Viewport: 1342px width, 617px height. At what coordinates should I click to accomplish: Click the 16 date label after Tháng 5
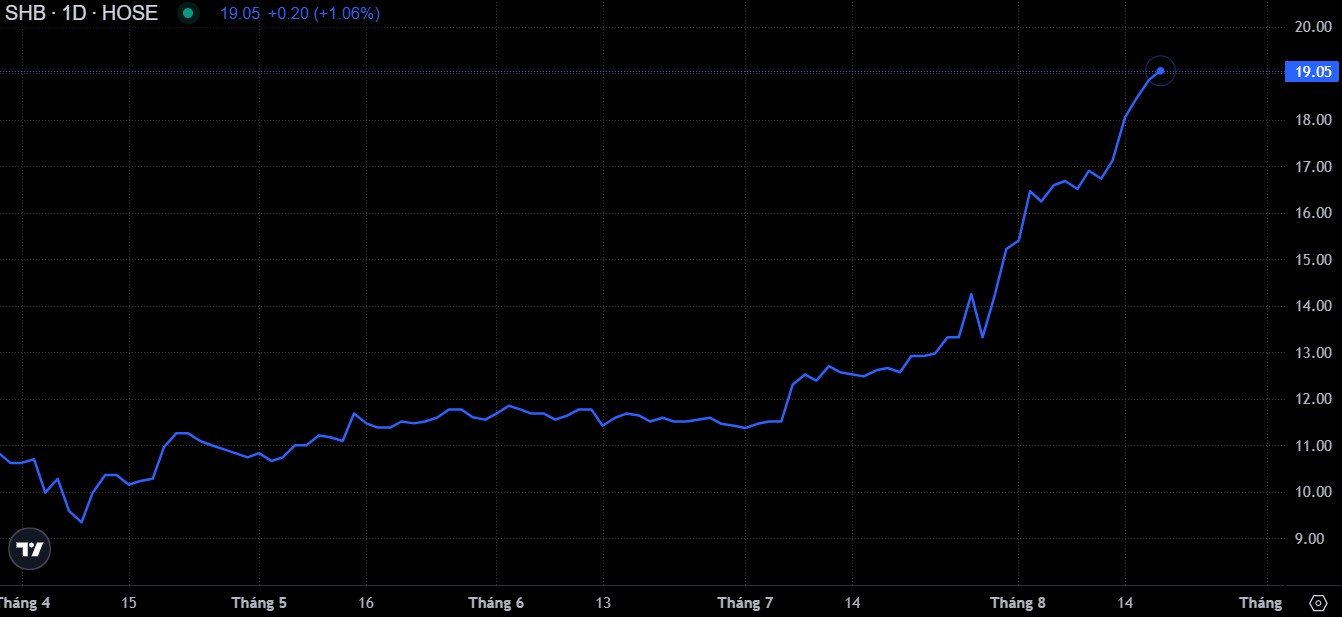tap(366, 603)
